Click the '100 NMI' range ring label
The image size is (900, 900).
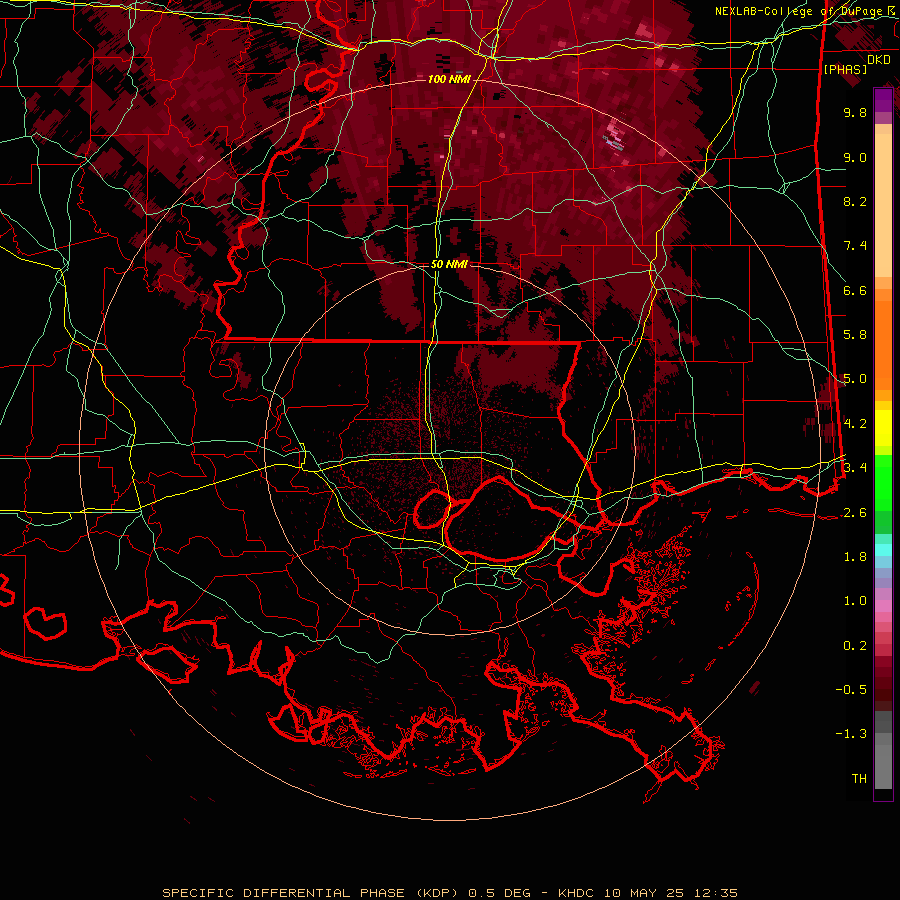click(x=449, y=79)
